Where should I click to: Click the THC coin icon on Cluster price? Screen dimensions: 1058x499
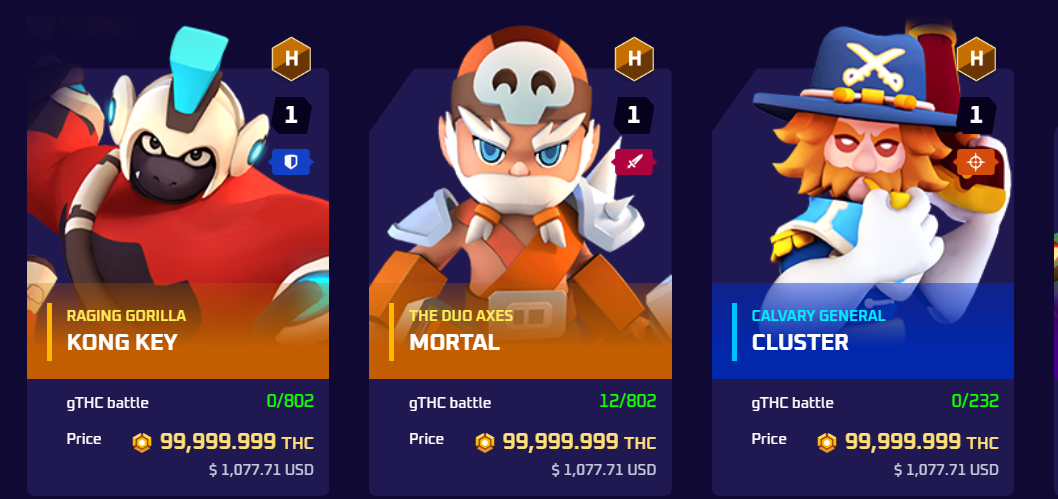tap(827, 442)
